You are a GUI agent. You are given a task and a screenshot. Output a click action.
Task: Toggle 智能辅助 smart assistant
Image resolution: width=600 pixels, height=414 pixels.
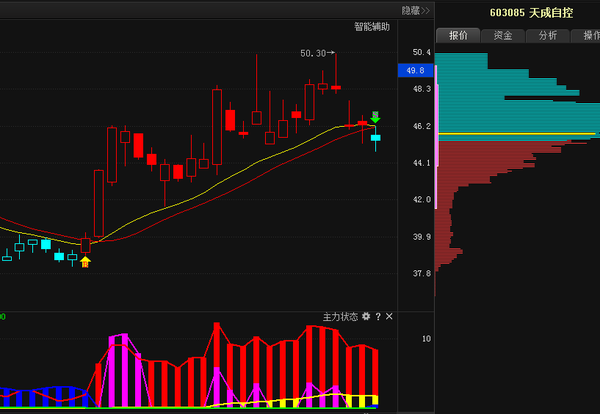372,27
